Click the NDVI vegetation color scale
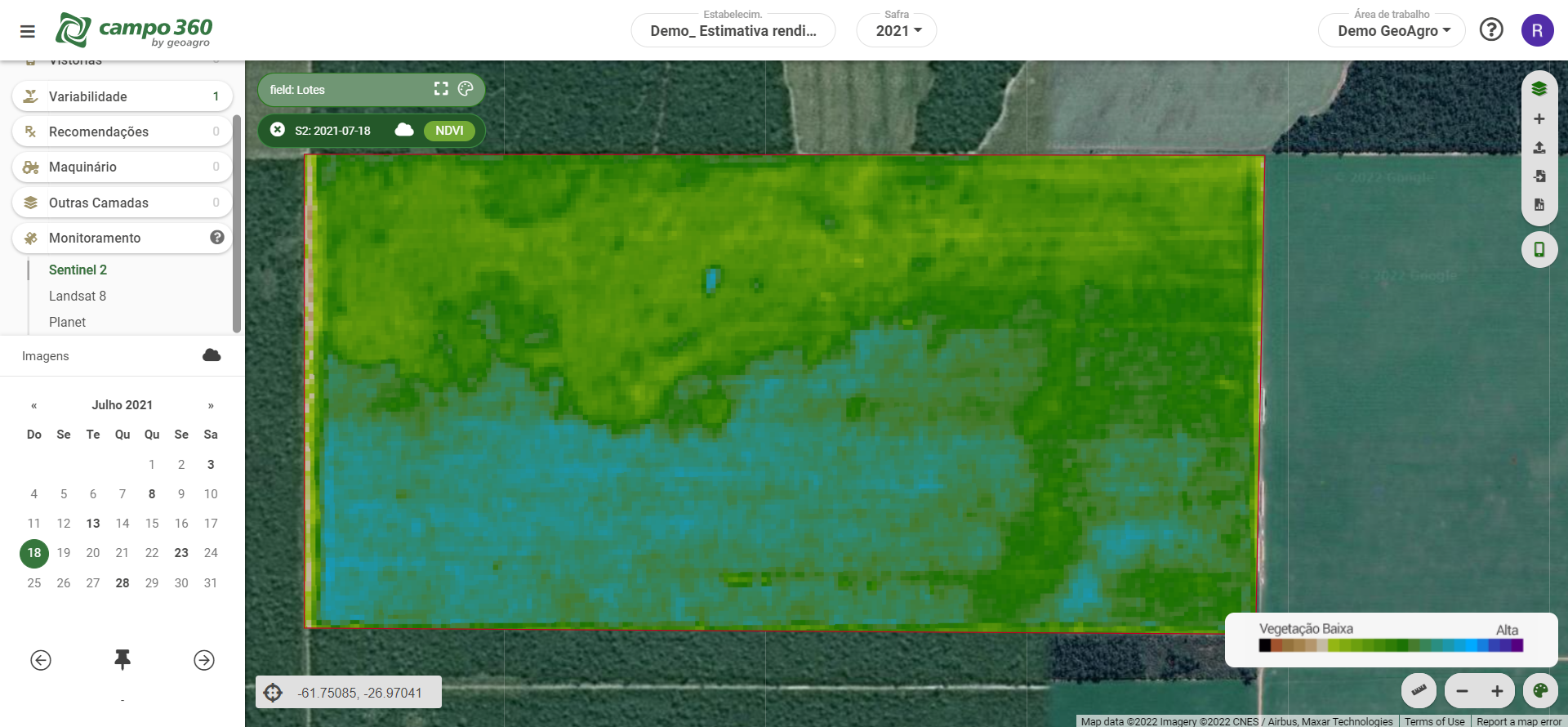This screenshot has height=727, width=1568. (x=1391, y=645)
